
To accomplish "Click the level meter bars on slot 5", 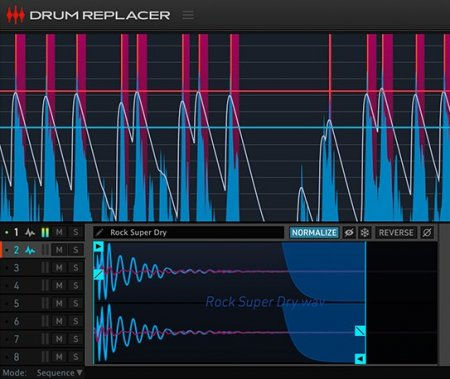I will pos(45,303).
